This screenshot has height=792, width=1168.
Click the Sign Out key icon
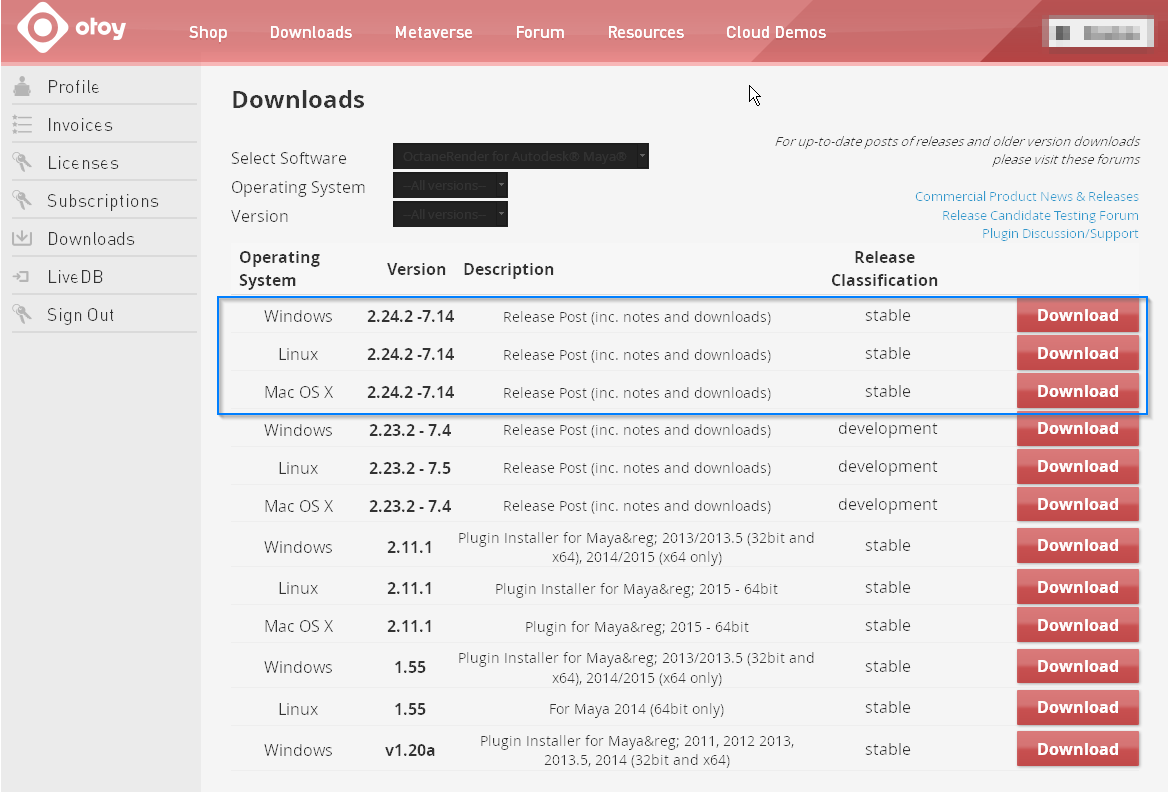pyautogui.click(x=22, y=314)
